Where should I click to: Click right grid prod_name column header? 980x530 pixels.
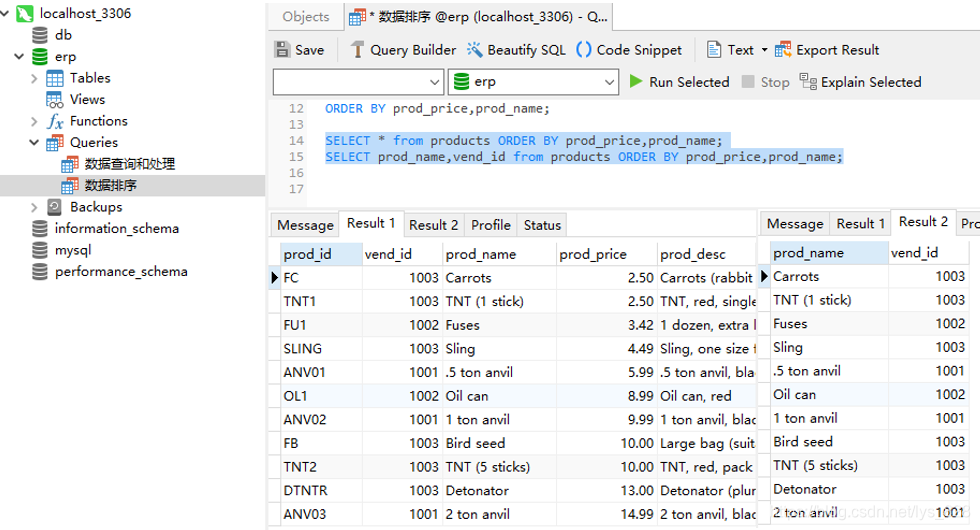[x=829, y=253]
